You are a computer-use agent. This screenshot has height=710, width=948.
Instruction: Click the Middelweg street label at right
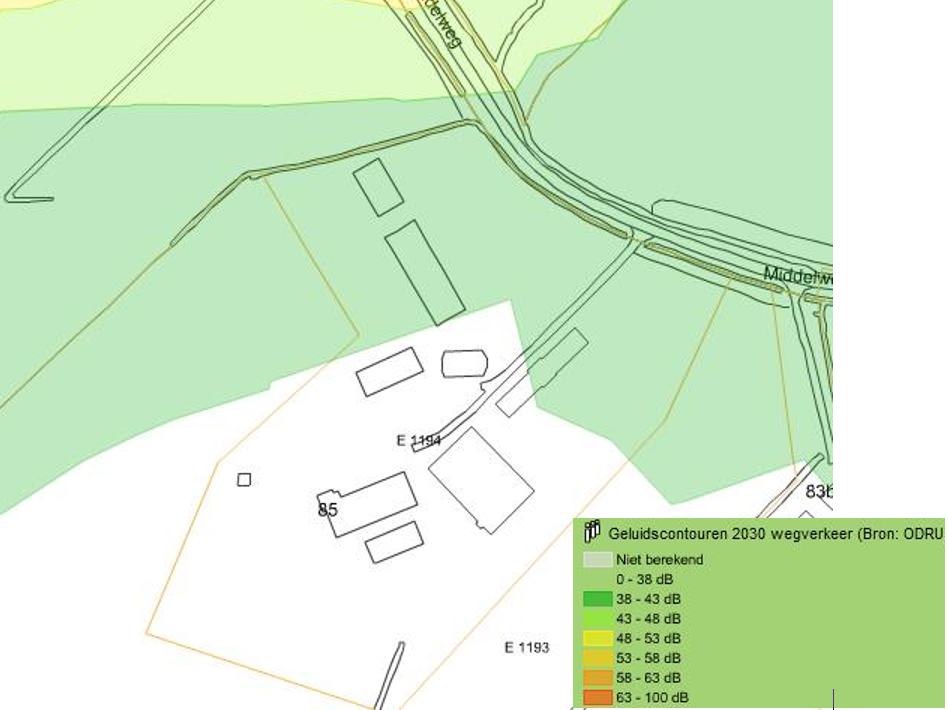(798, 276)
